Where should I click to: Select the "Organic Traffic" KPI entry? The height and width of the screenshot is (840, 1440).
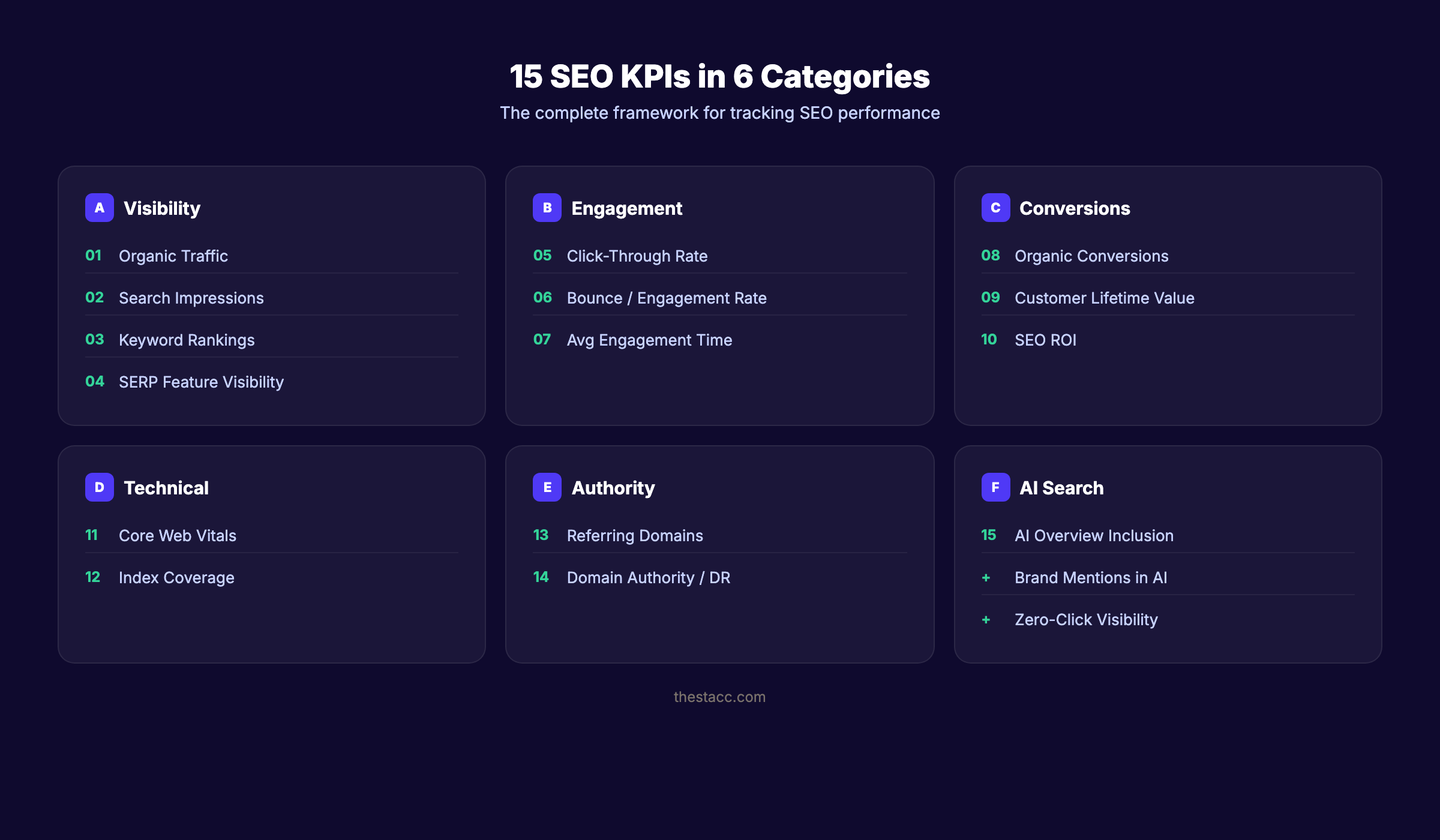pyautogui.click(x=173, y=256)
